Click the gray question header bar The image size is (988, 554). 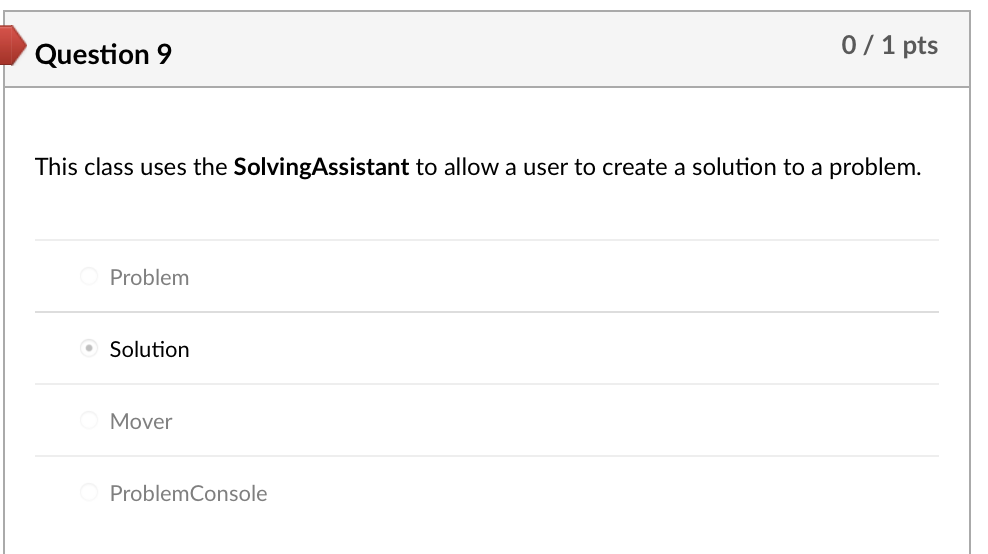(x=500, y=50)
